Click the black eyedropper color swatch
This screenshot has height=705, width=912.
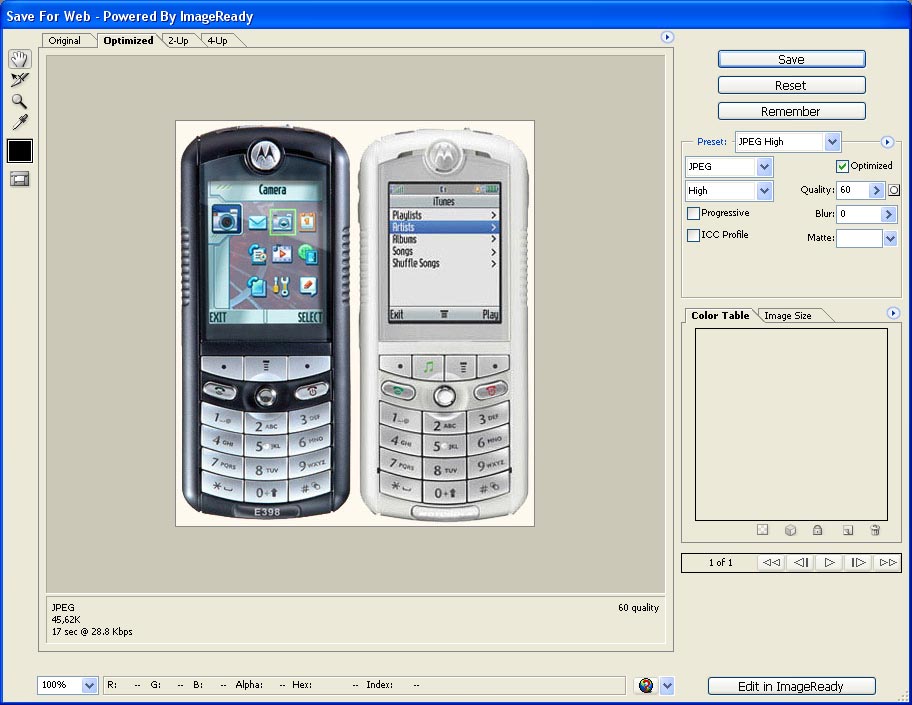tap(20, 151)
